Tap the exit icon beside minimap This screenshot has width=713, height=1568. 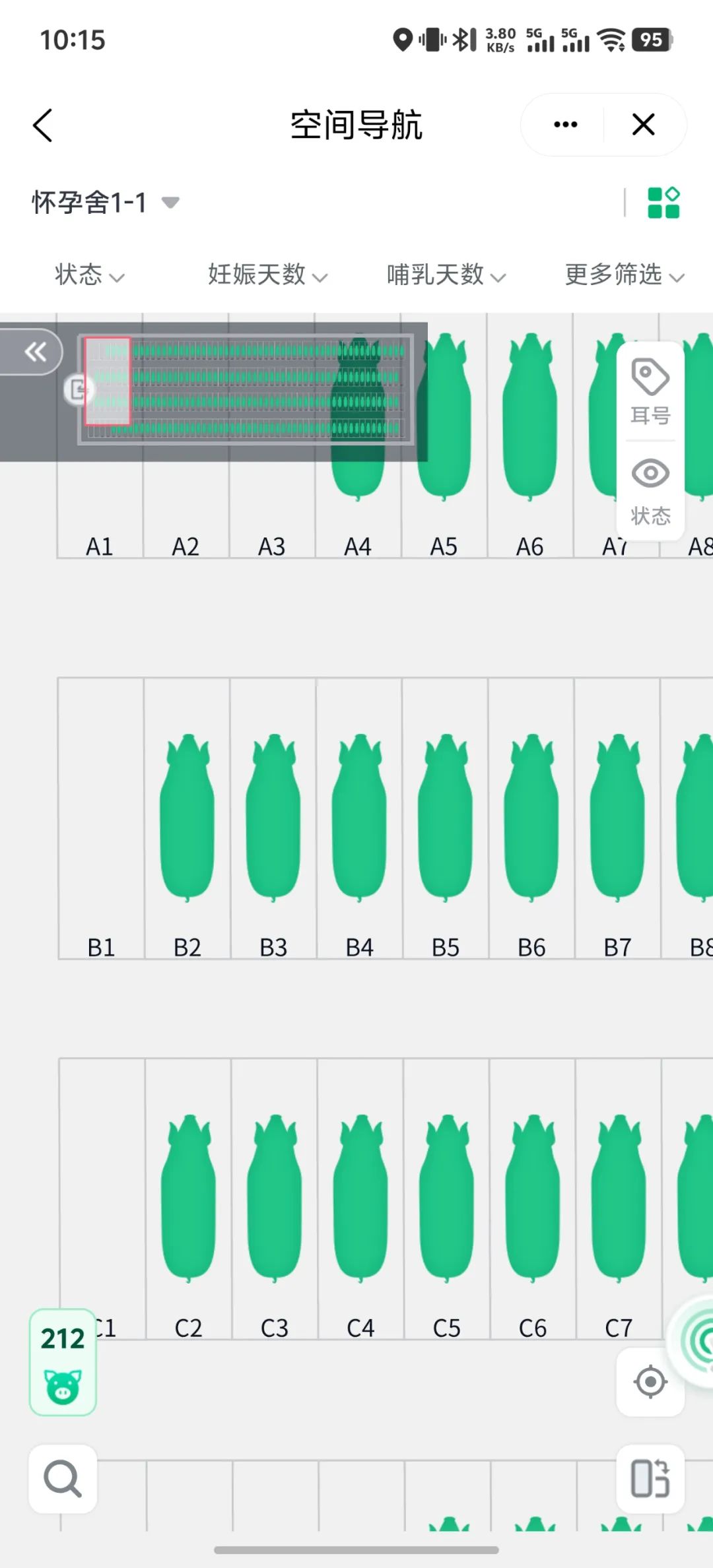[x=78, y=390]
